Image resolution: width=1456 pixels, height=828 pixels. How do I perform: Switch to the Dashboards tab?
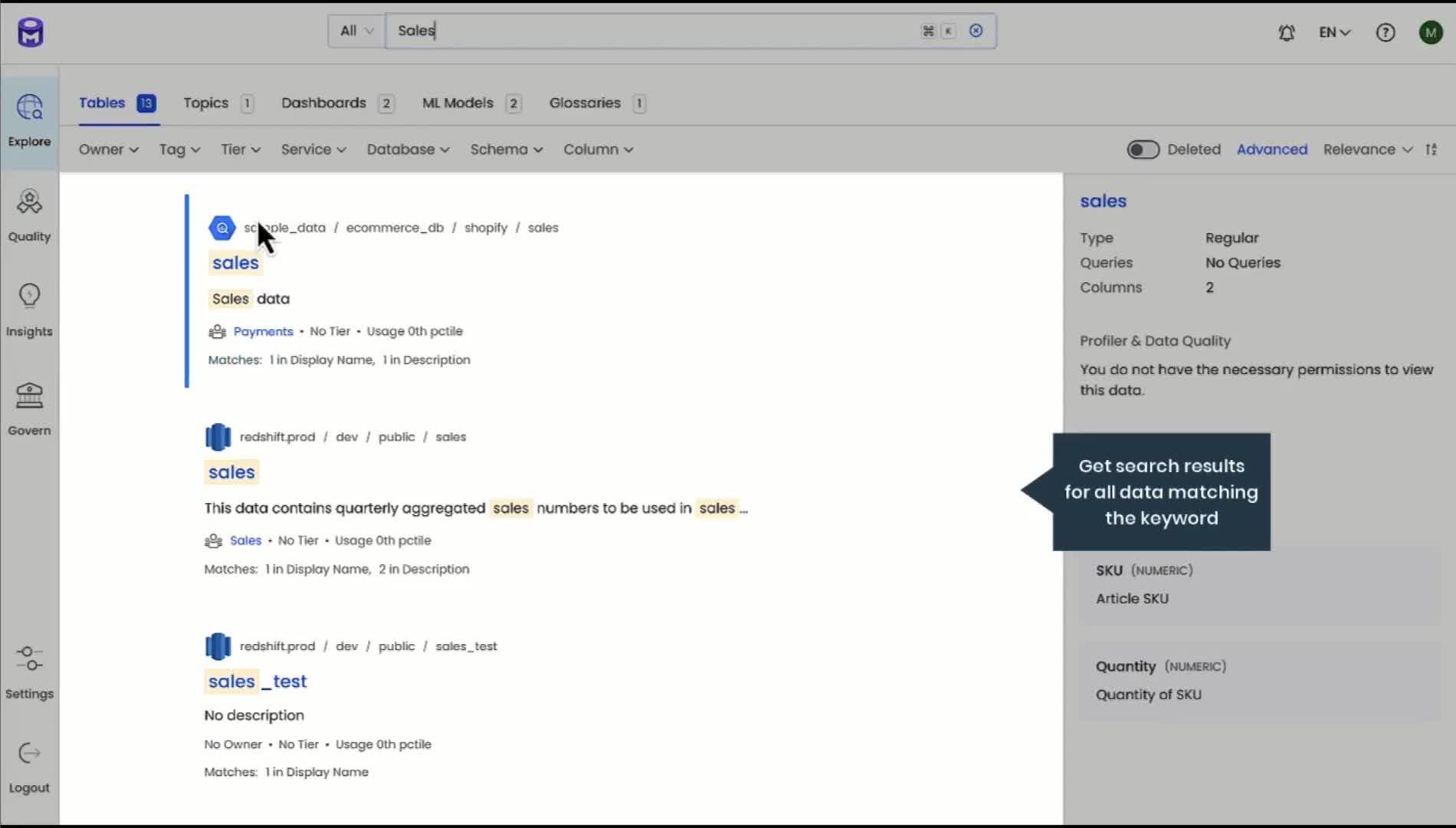point(323,102)
